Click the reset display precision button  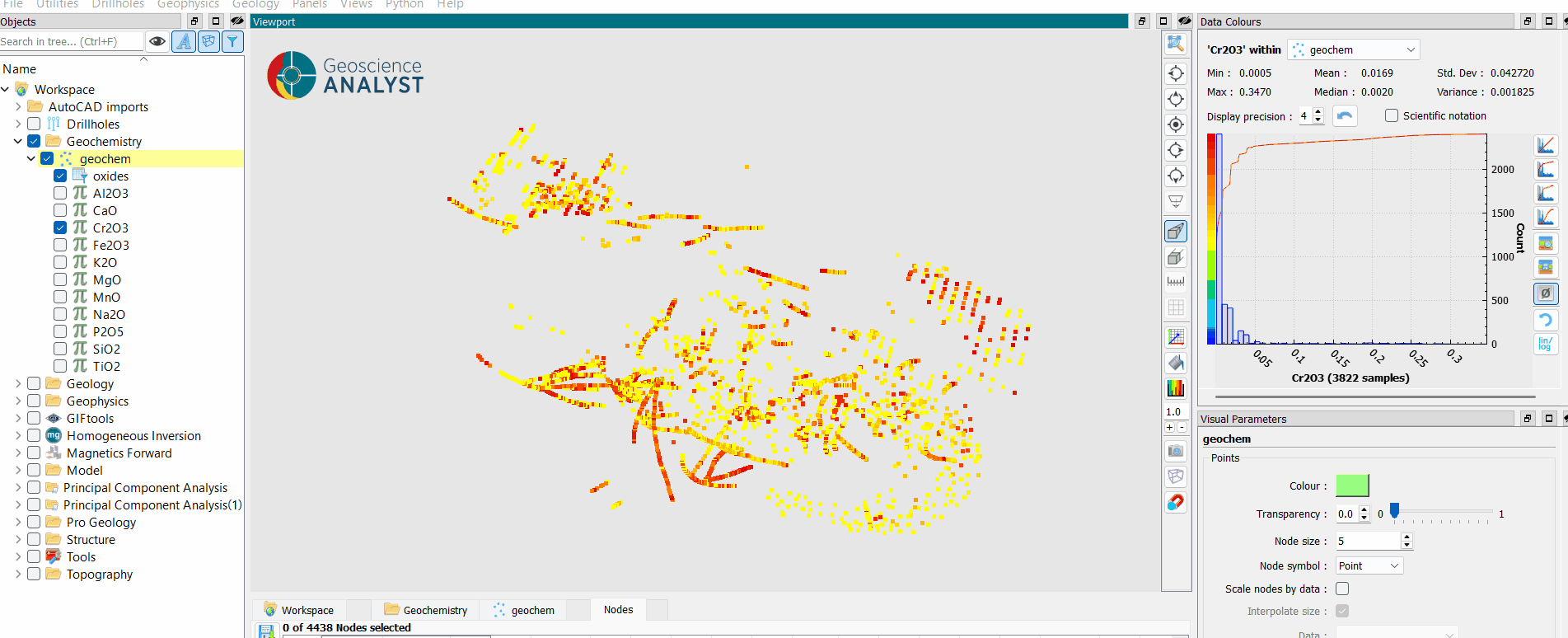click(x=1345, y=116)
